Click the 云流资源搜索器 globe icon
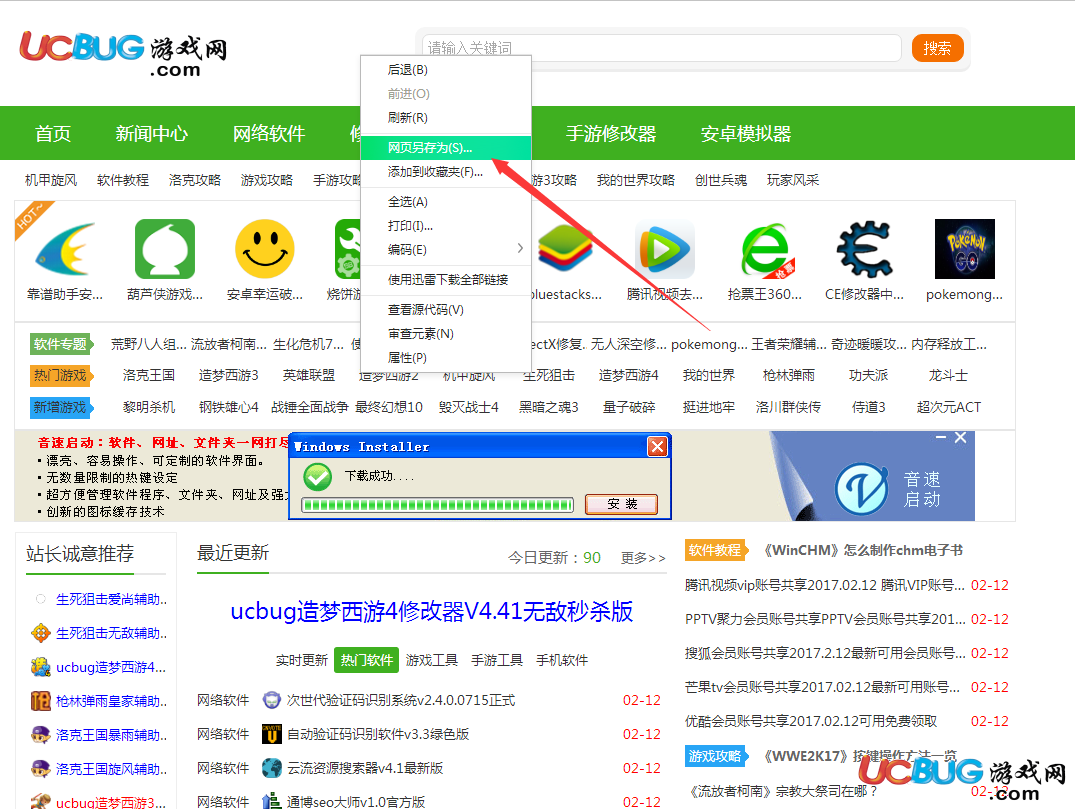 [272, 768]
